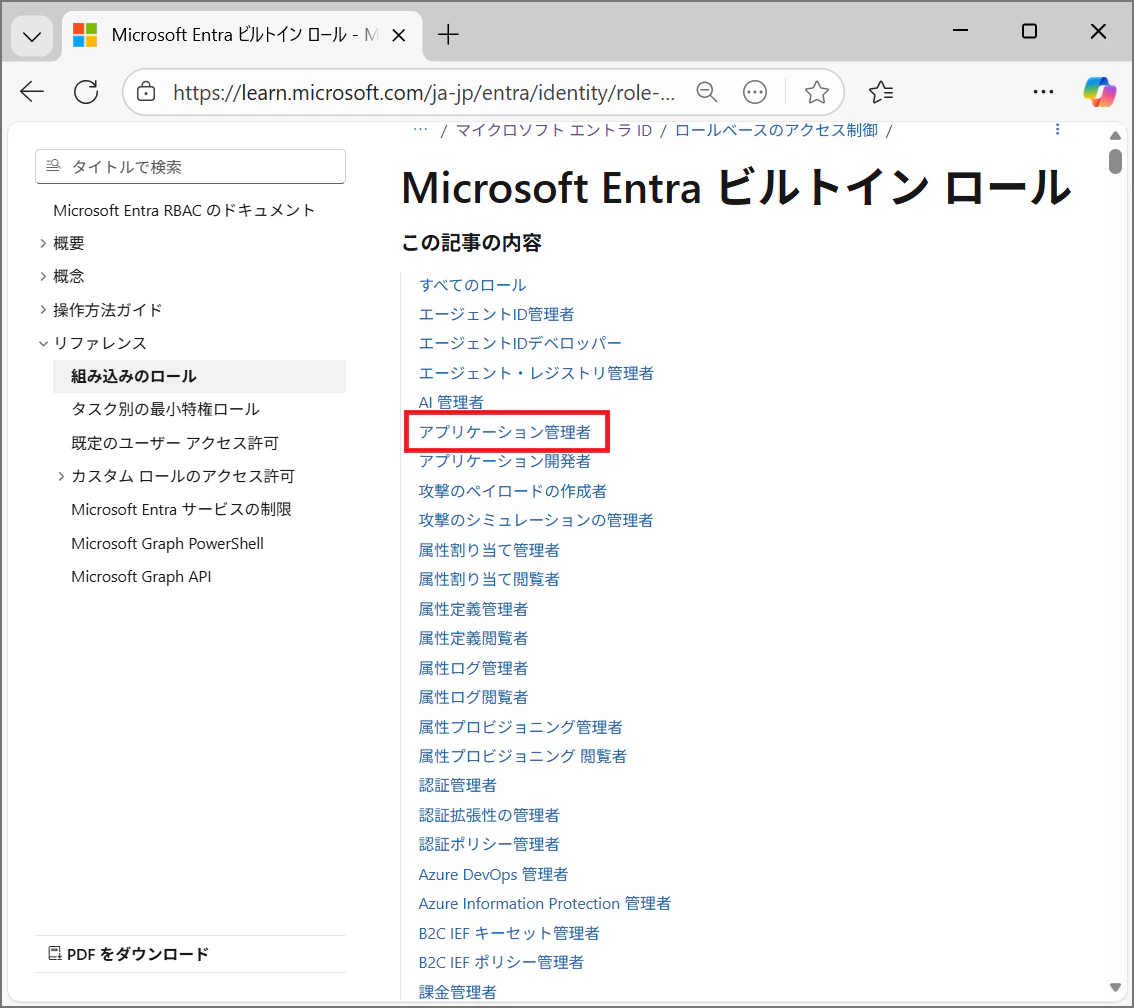Expand カスタム ロールのアクセス許可
Viewport: 1134px width, 1008px height.
tap(61, 476)
